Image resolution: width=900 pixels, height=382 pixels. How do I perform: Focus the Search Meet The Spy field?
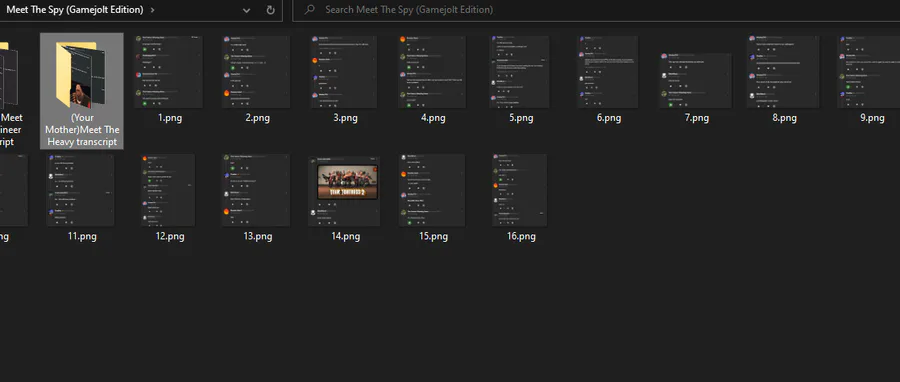596,10
